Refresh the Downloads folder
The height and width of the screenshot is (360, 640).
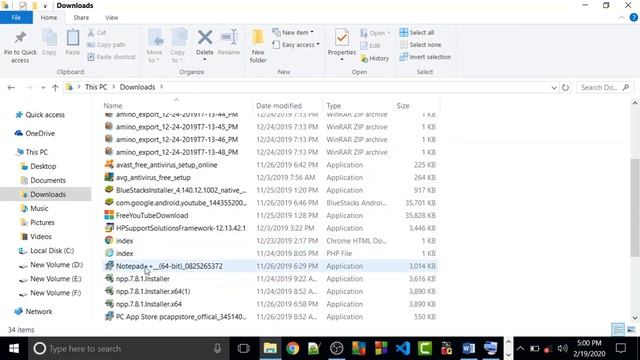(x=565, y=87)
